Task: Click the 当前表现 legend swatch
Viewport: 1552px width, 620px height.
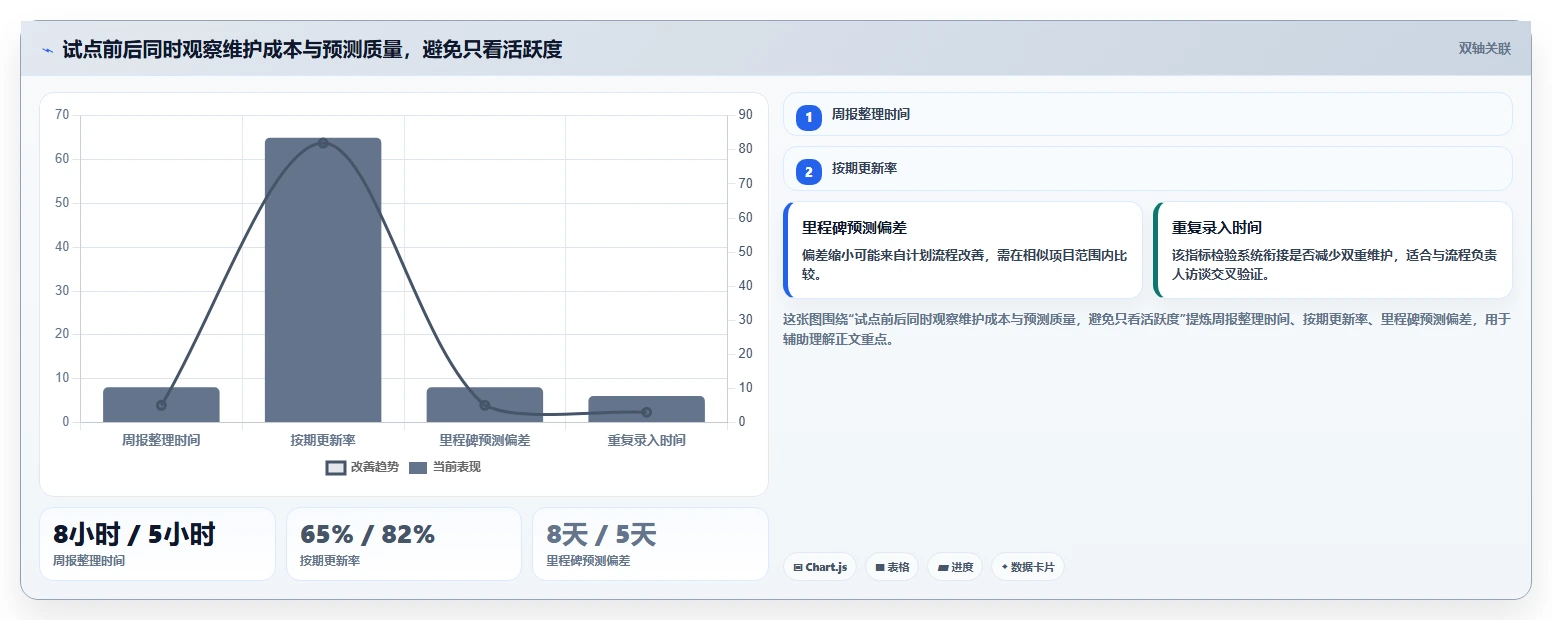Action: pyautogui.click(x=418, y=467)
